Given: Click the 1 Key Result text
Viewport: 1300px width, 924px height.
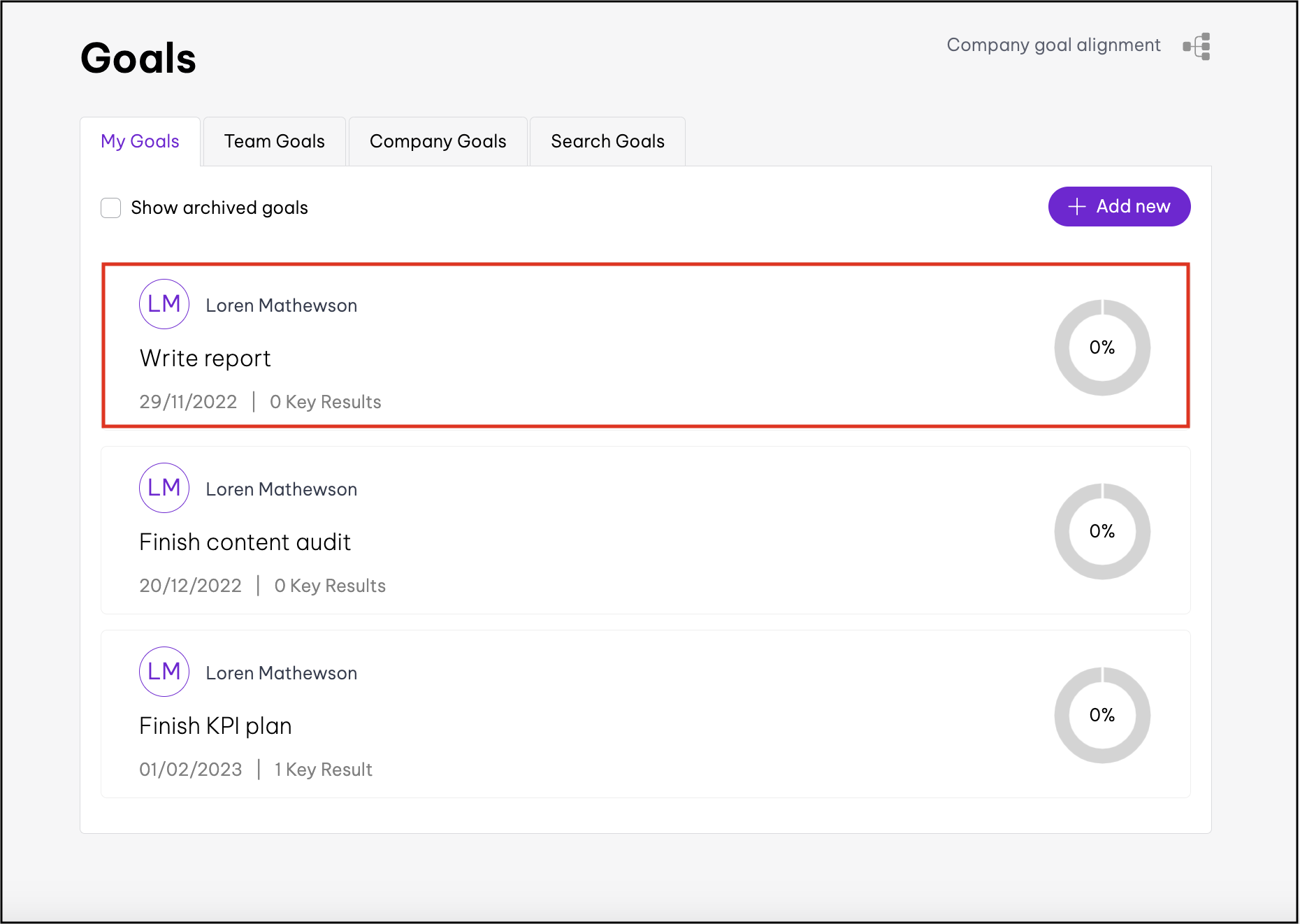Looking at the screenshot, I should [323, 770].
